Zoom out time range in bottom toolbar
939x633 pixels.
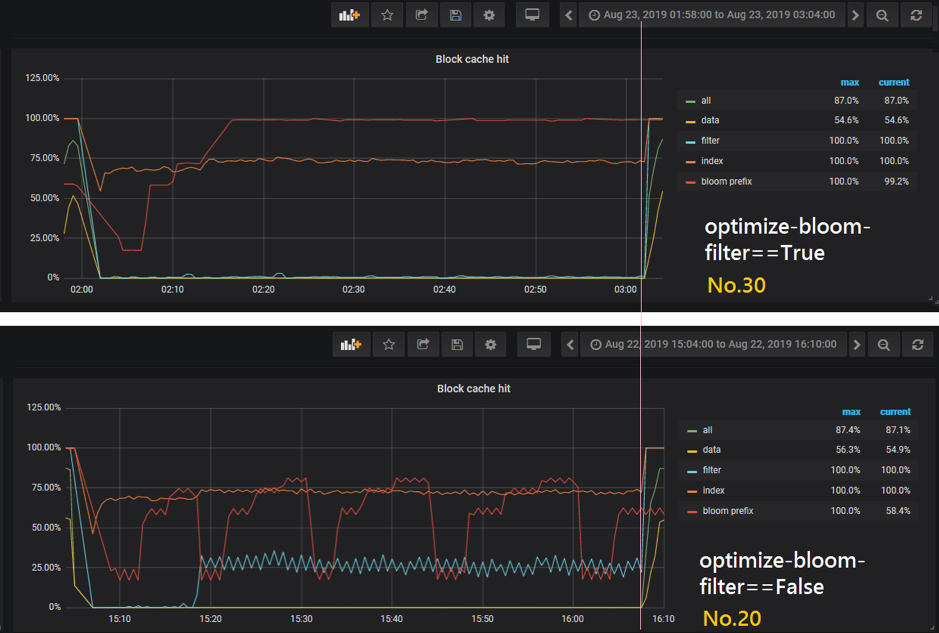(x=884, y=345)
